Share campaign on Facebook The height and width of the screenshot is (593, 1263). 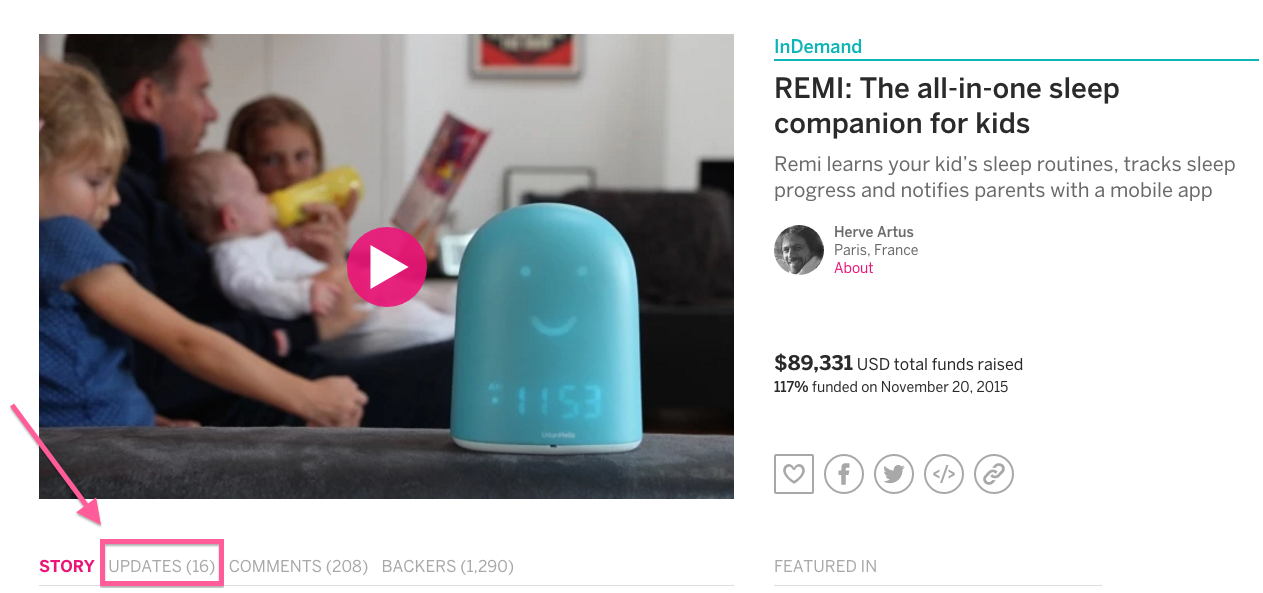click(x=844, y=474)
